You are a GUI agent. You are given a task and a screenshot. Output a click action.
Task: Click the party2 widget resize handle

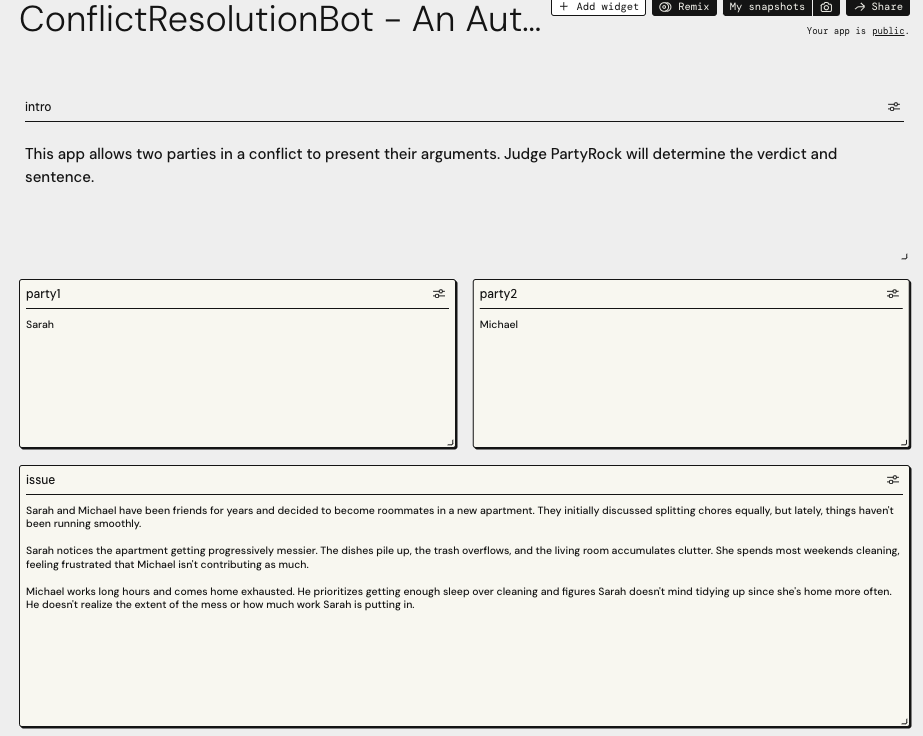(x=905, y=443)
